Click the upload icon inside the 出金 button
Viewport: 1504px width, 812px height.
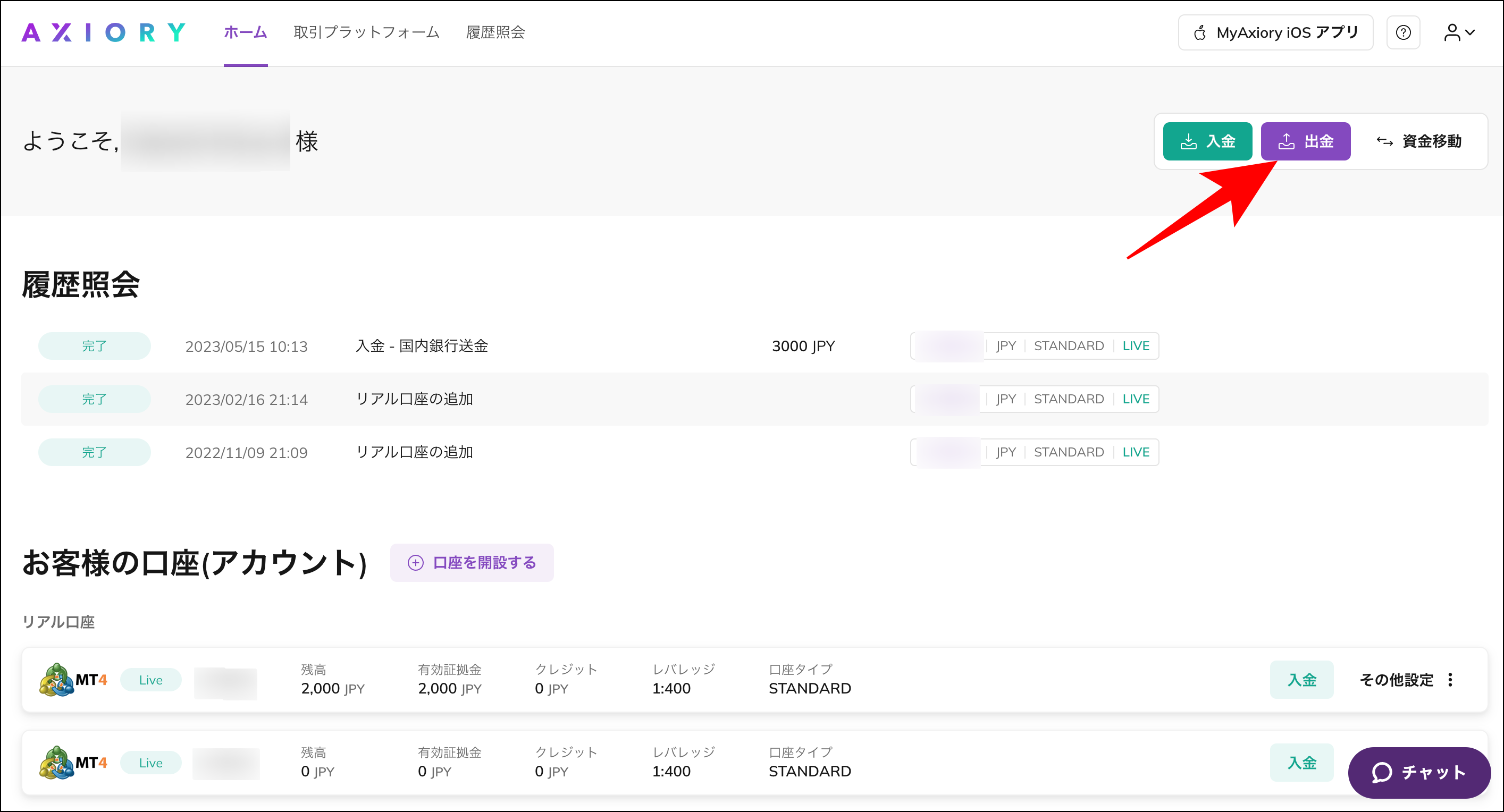pyautogui.click(x=1287, y=141)
